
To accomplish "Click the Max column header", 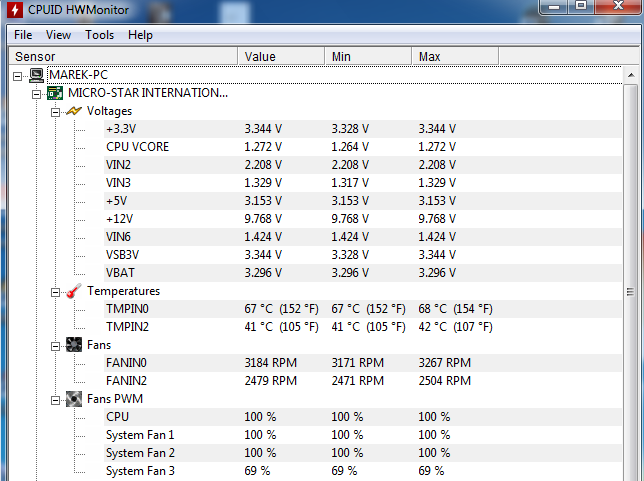I will pyautogui.click(x=455, y=56).
